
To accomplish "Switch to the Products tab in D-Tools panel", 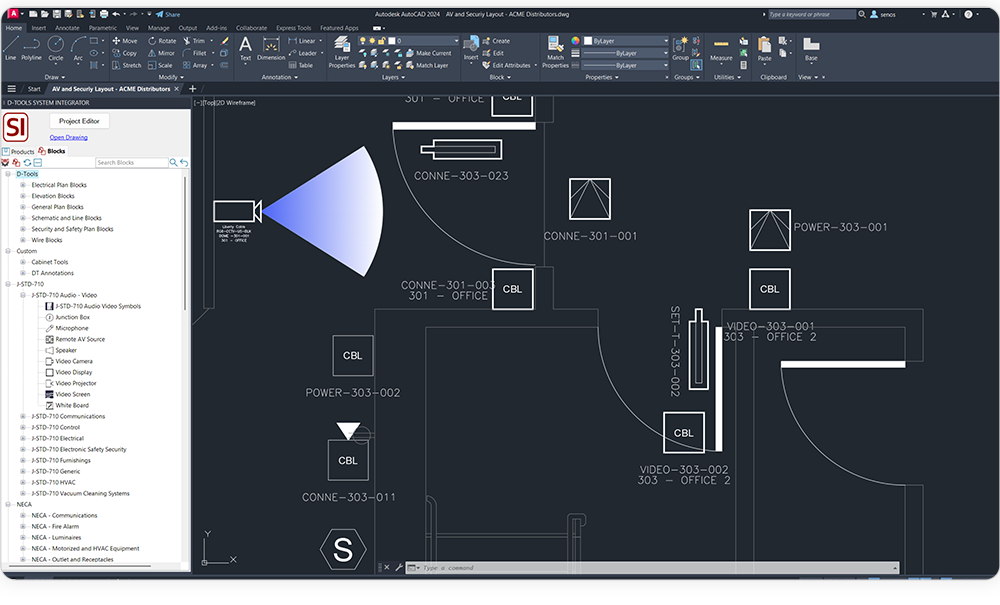I will [21, 152].
